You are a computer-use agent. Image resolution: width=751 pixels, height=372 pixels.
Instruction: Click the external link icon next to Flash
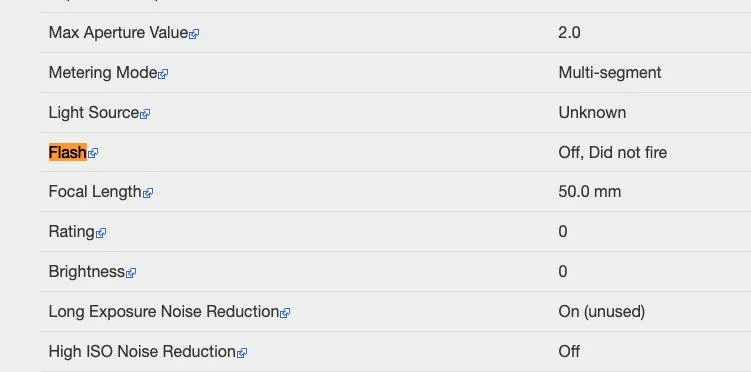point(93,153)
